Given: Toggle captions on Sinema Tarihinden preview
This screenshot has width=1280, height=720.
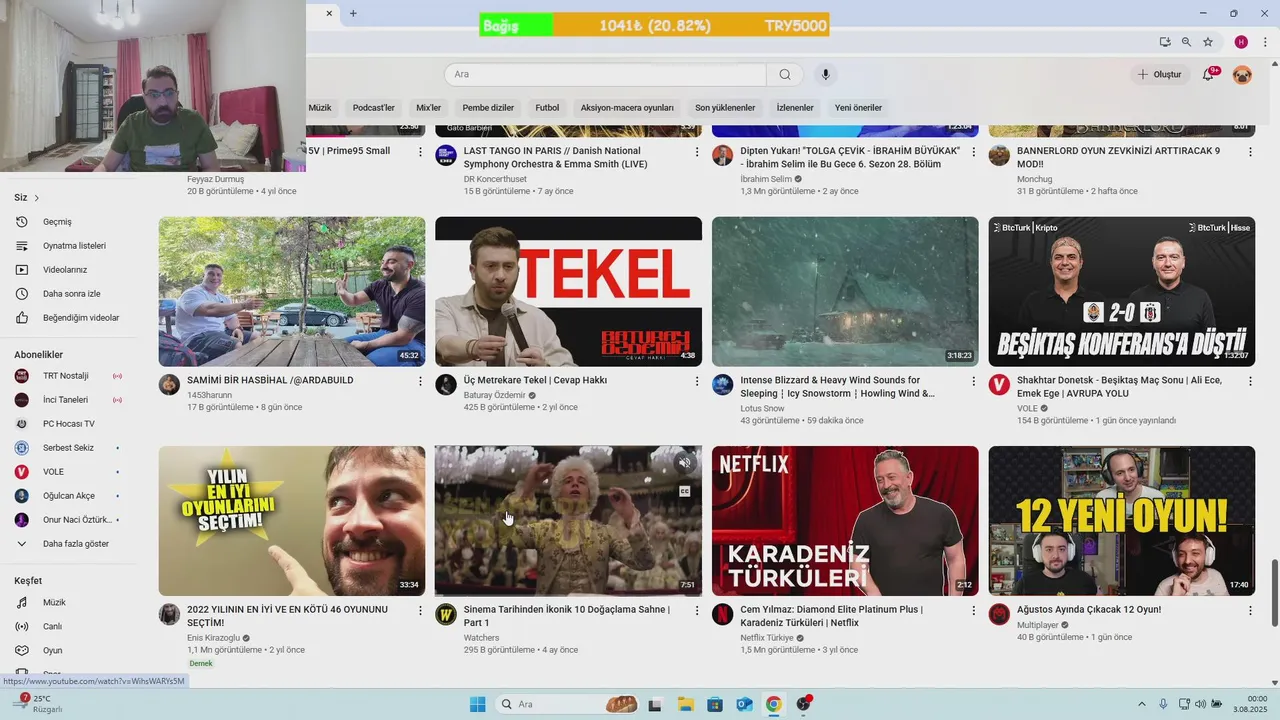Looking at the screenshot, I should [685, 491].
